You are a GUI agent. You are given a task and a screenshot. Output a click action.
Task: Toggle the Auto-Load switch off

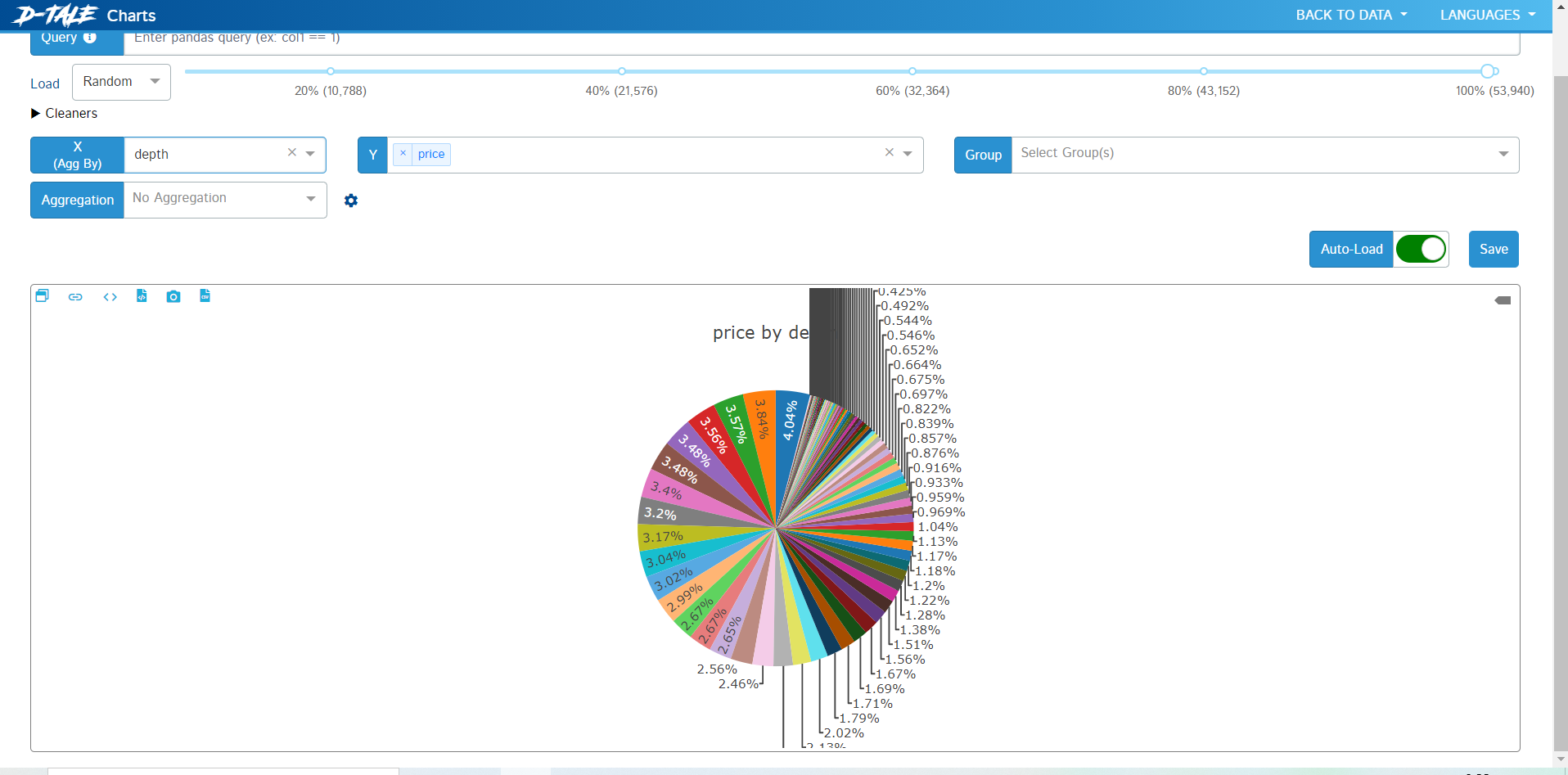(x=1421, y=249)
